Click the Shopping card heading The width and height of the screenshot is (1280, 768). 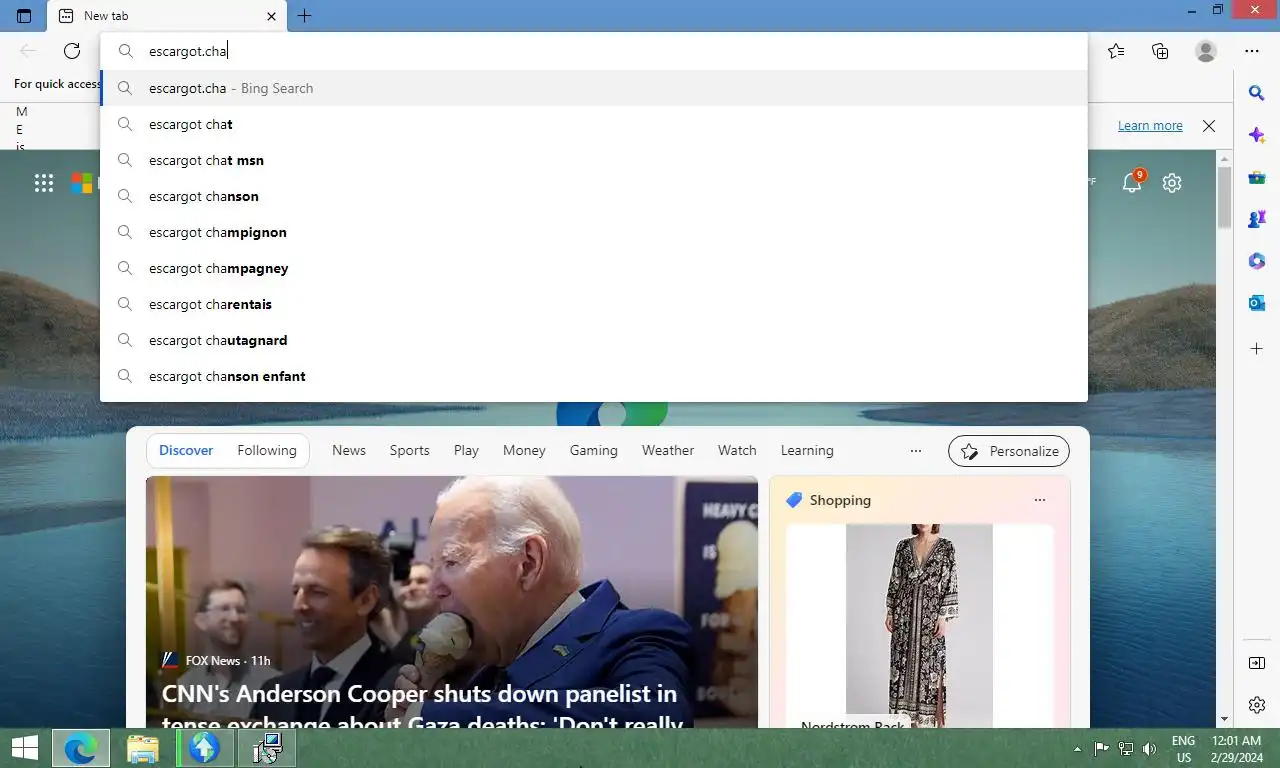tap(840, 500)
